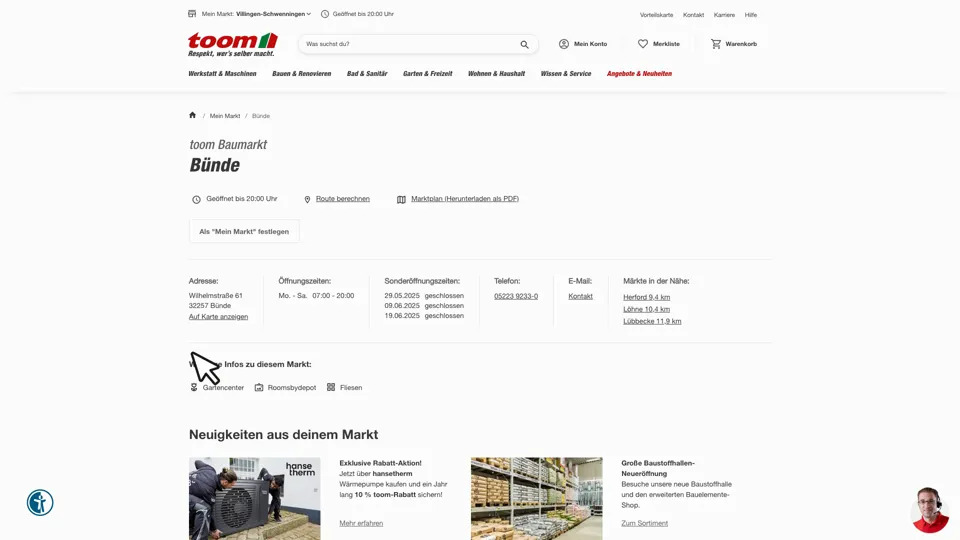Click the Roomsbydepot icon

pyautogui.click(x=259, y=388)
